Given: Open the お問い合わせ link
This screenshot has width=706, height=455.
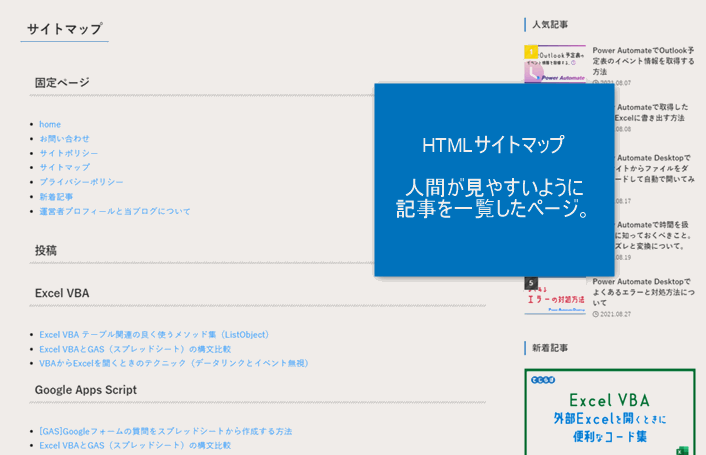Looking at the screenshot, I should click(x=64, y=139).
